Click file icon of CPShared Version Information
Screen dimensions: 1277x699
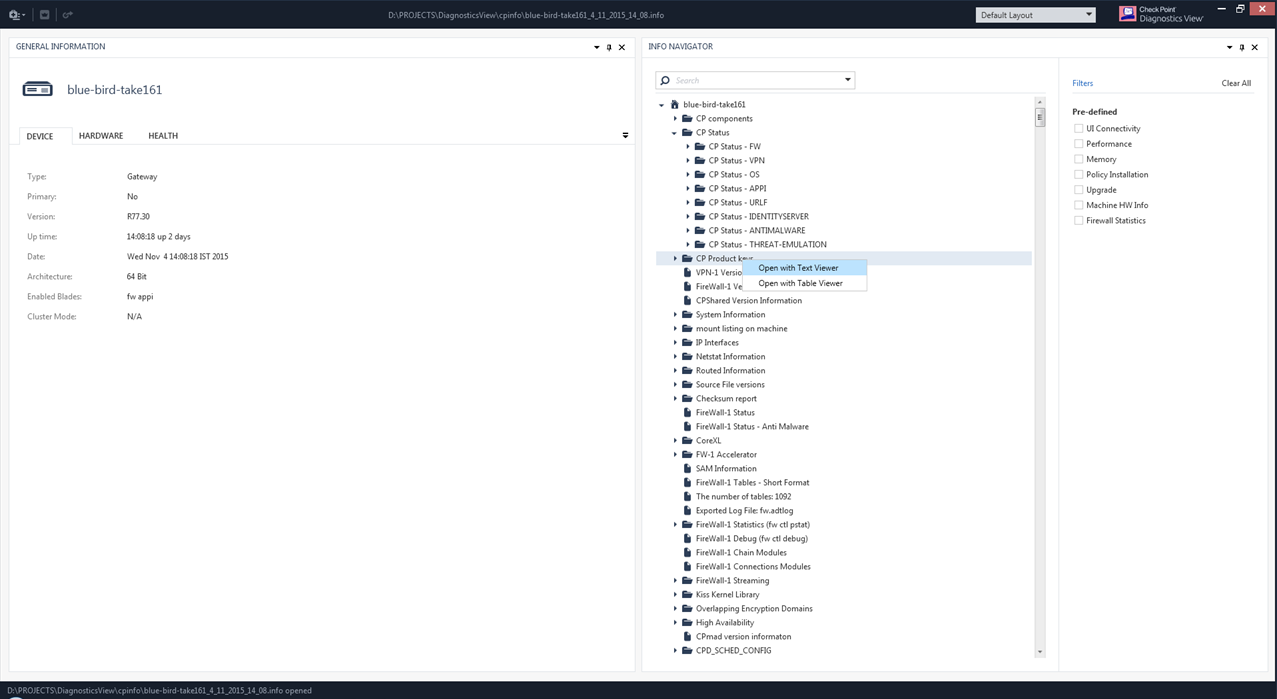click(x=687, y=300)
